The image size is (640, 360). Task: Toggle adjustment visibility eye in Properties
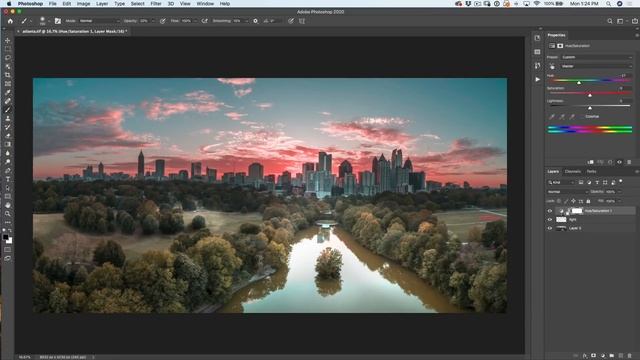tap(620, 162)
